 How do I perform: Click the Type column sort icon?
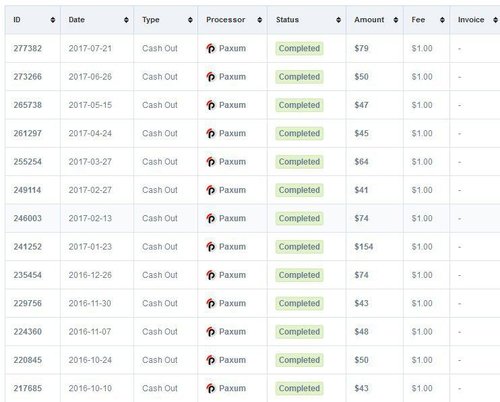coord(190,20)
